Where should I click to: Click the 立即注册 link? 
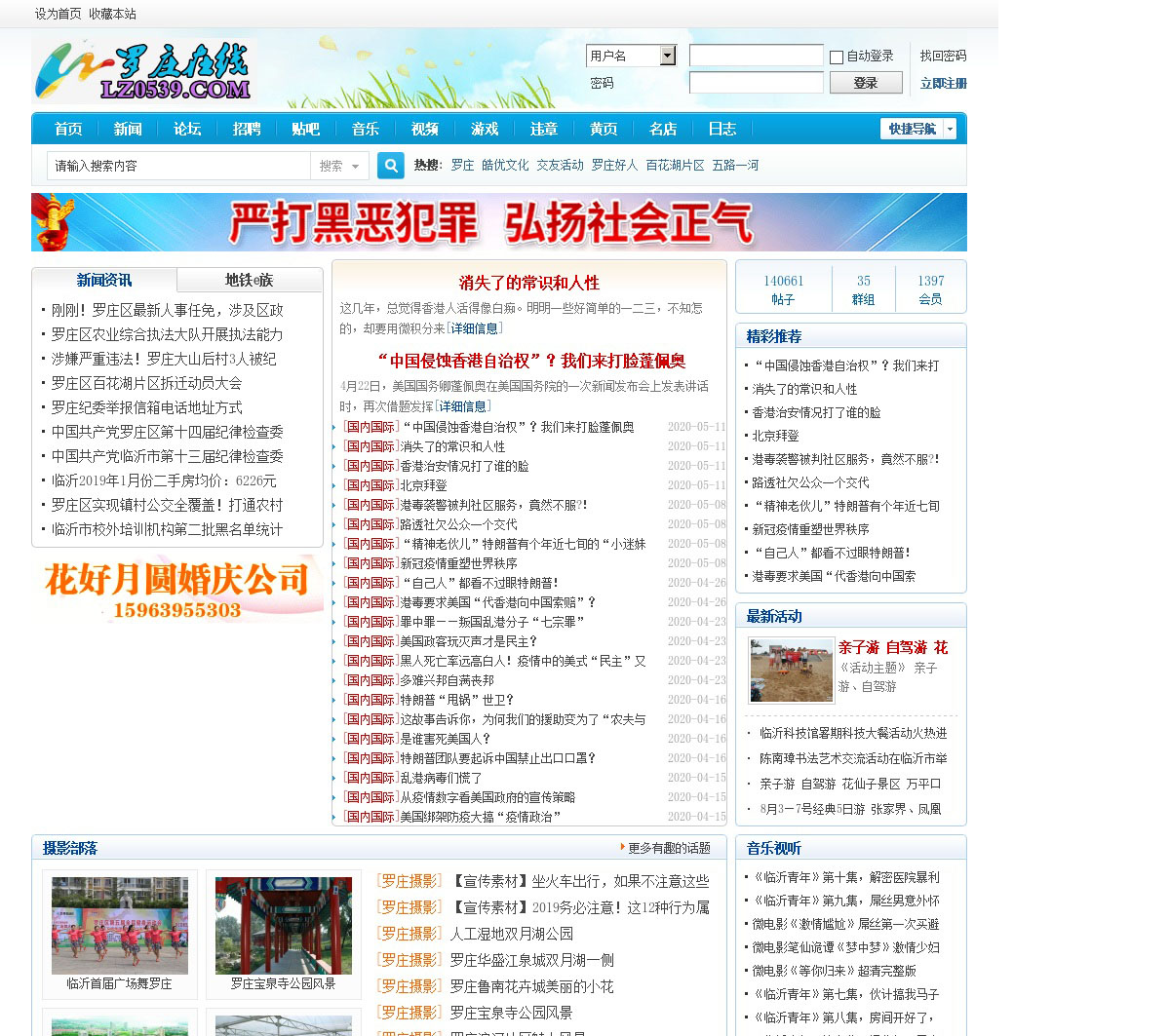943,84
